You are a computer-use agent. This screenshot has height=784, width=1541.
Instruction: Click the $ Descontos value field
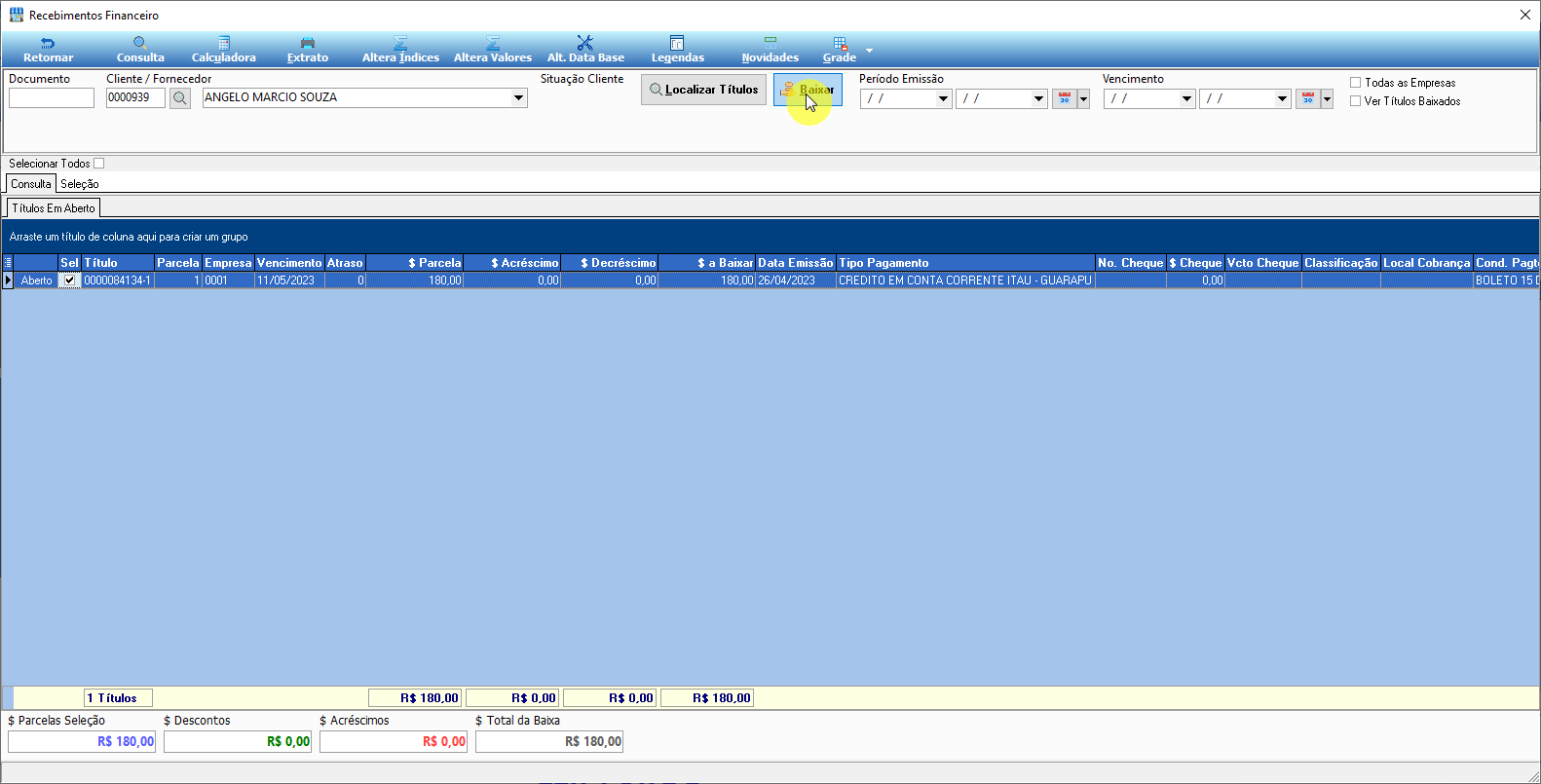(x=238, y=742)
